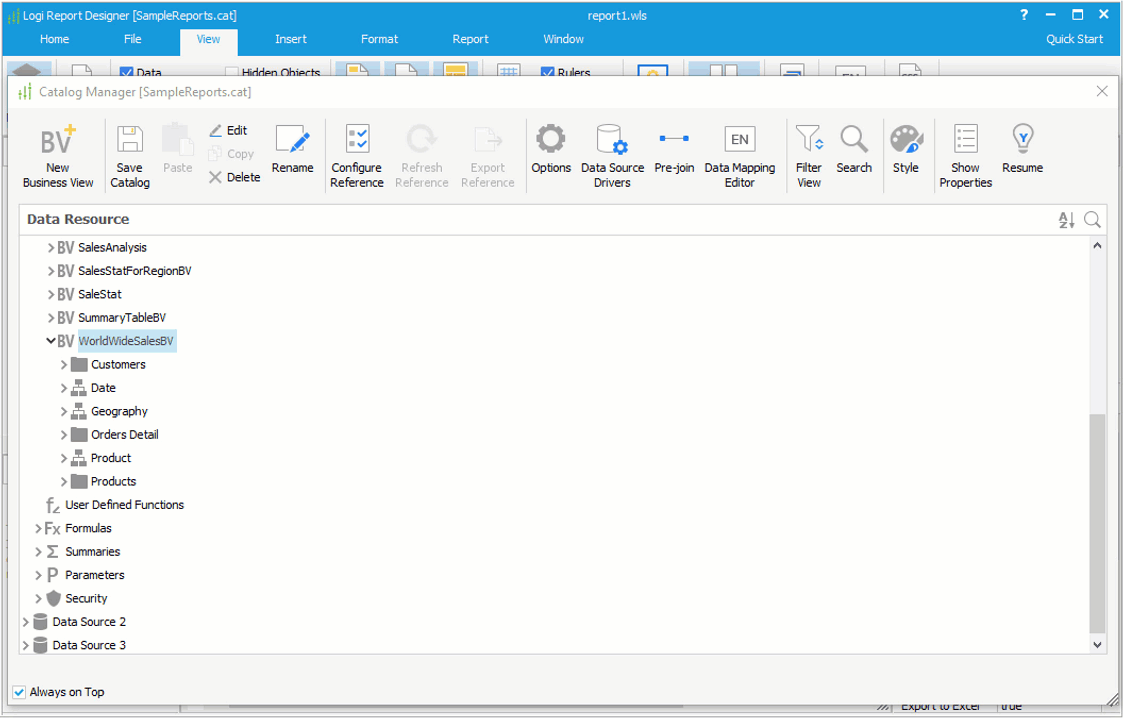Open the catalog Search tool

(854, 152)
